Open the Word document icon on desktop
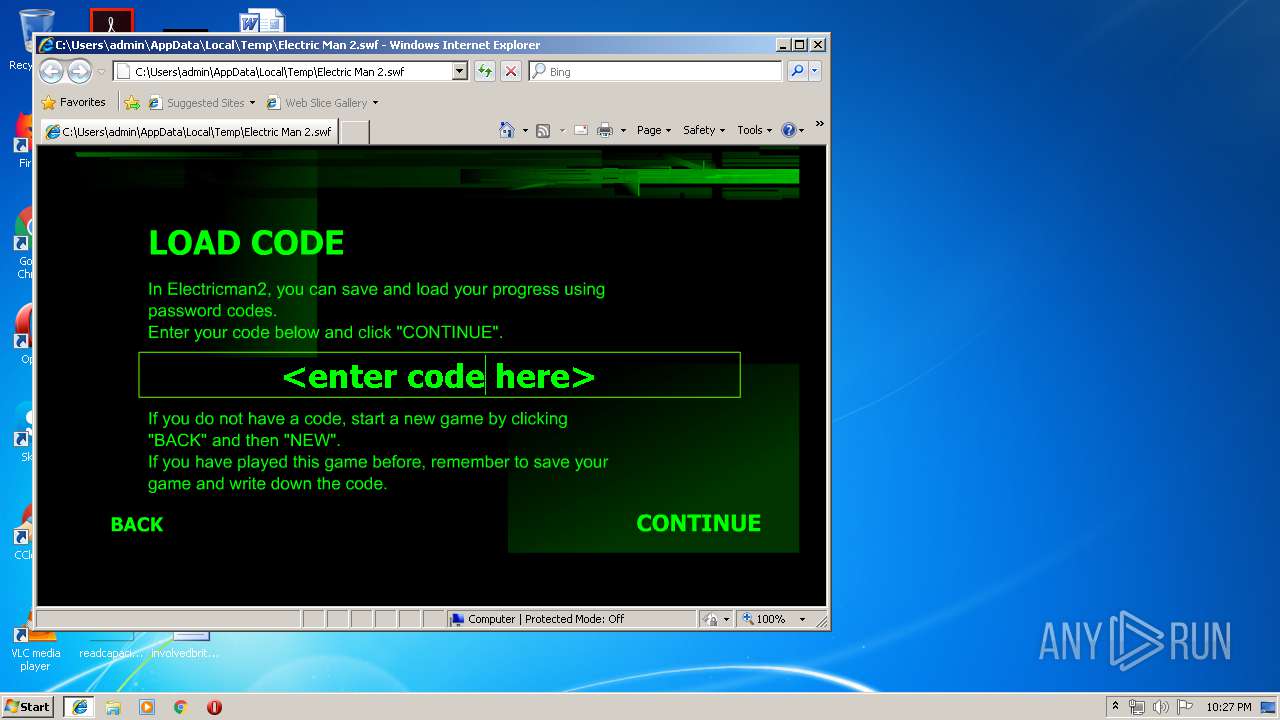 [262, 21]
